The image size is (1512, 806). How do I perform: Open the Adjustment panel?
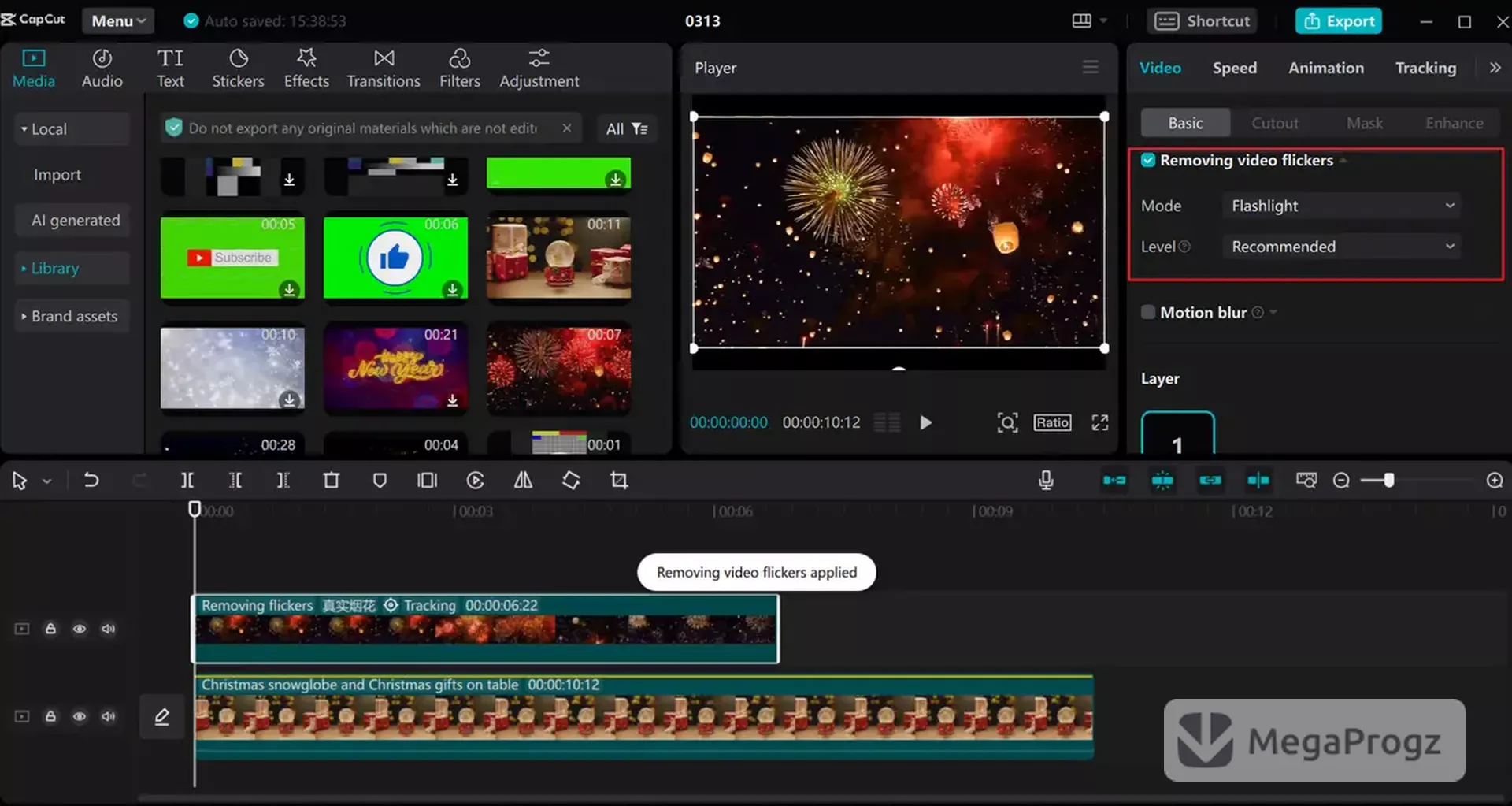tap(539, 69)
